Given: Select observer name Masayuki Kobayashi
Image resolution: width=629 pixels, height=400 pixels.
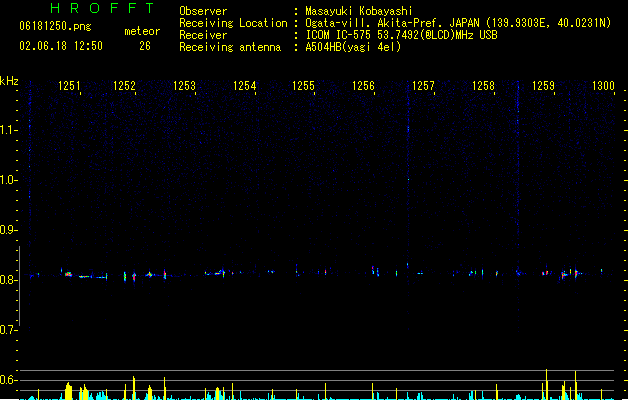Looking at the screenshot, I should point(359,11).
